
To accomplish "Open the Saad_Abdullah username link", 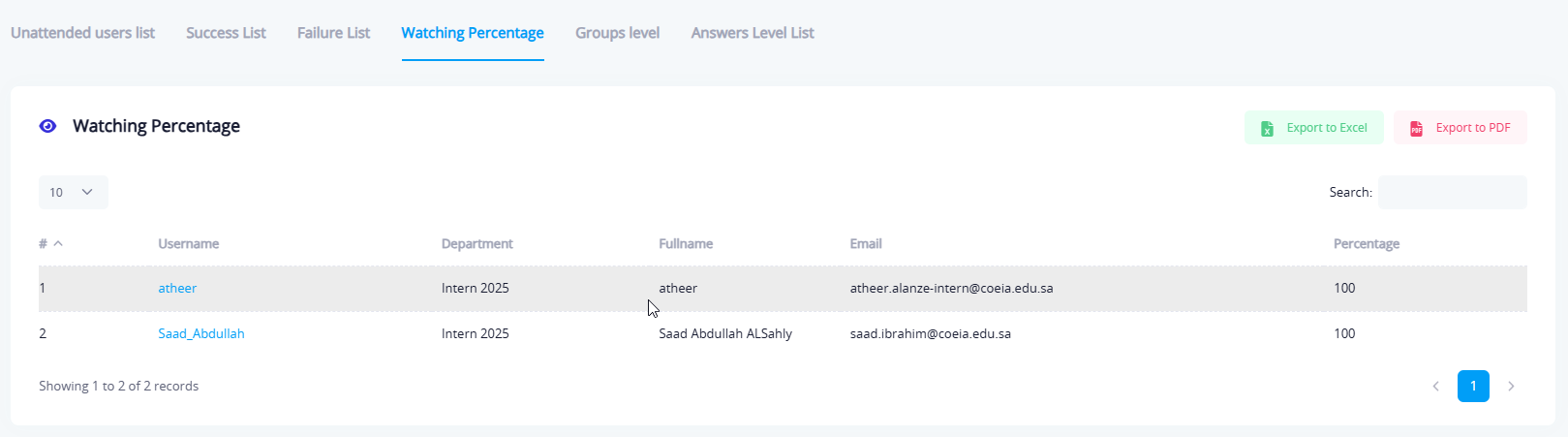I will 201,334.
